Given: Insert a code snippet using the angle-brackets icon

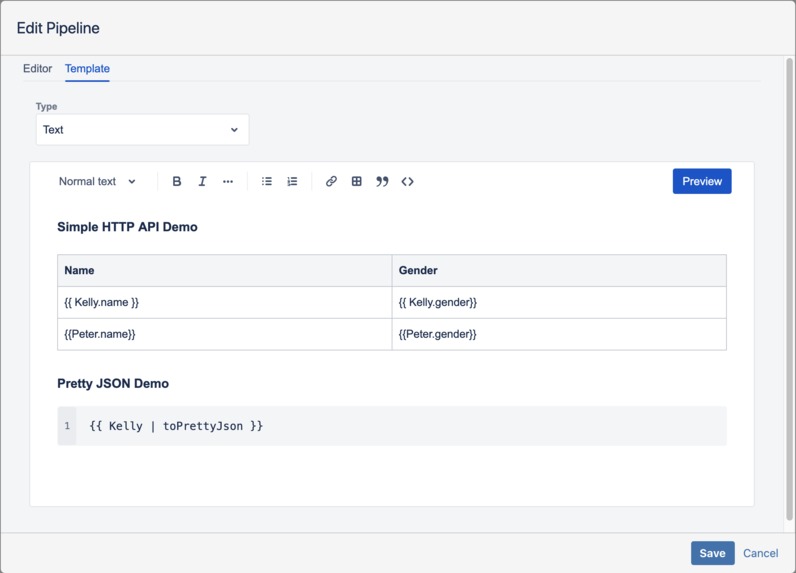Looking at the screenshot, I should 408,181.
